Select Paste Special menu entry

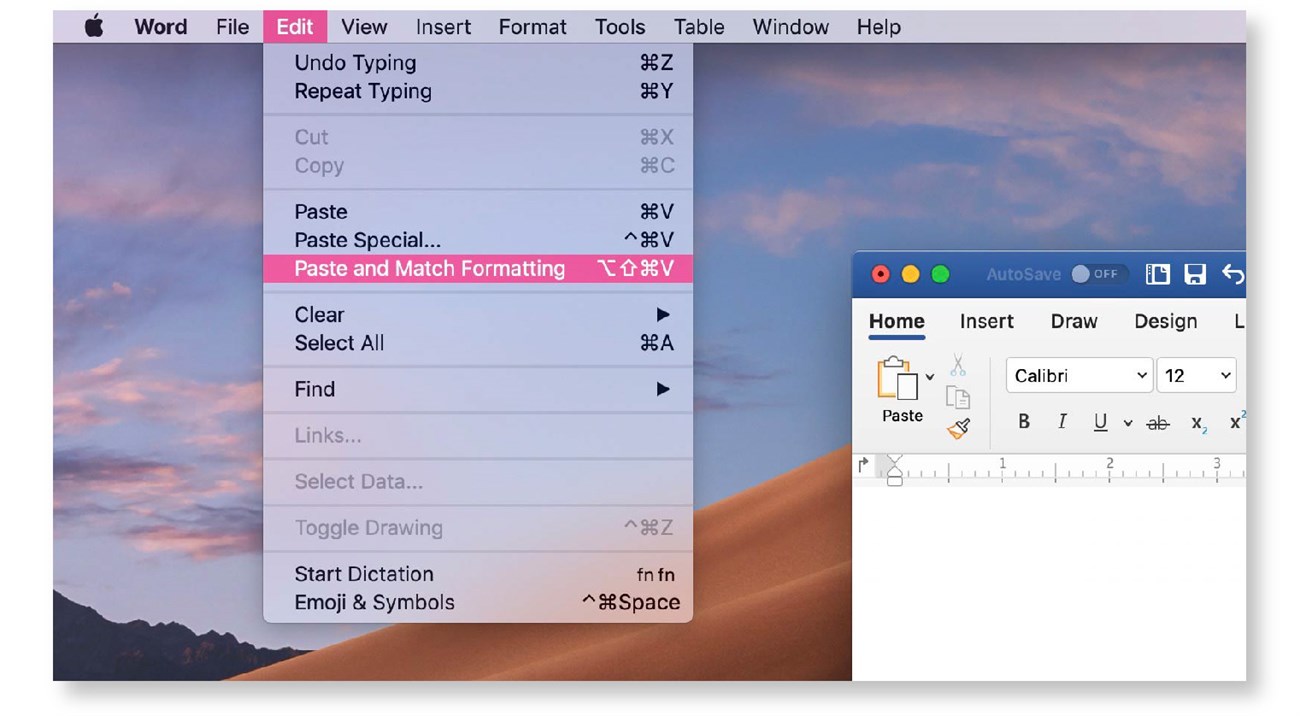click(477, 240)
